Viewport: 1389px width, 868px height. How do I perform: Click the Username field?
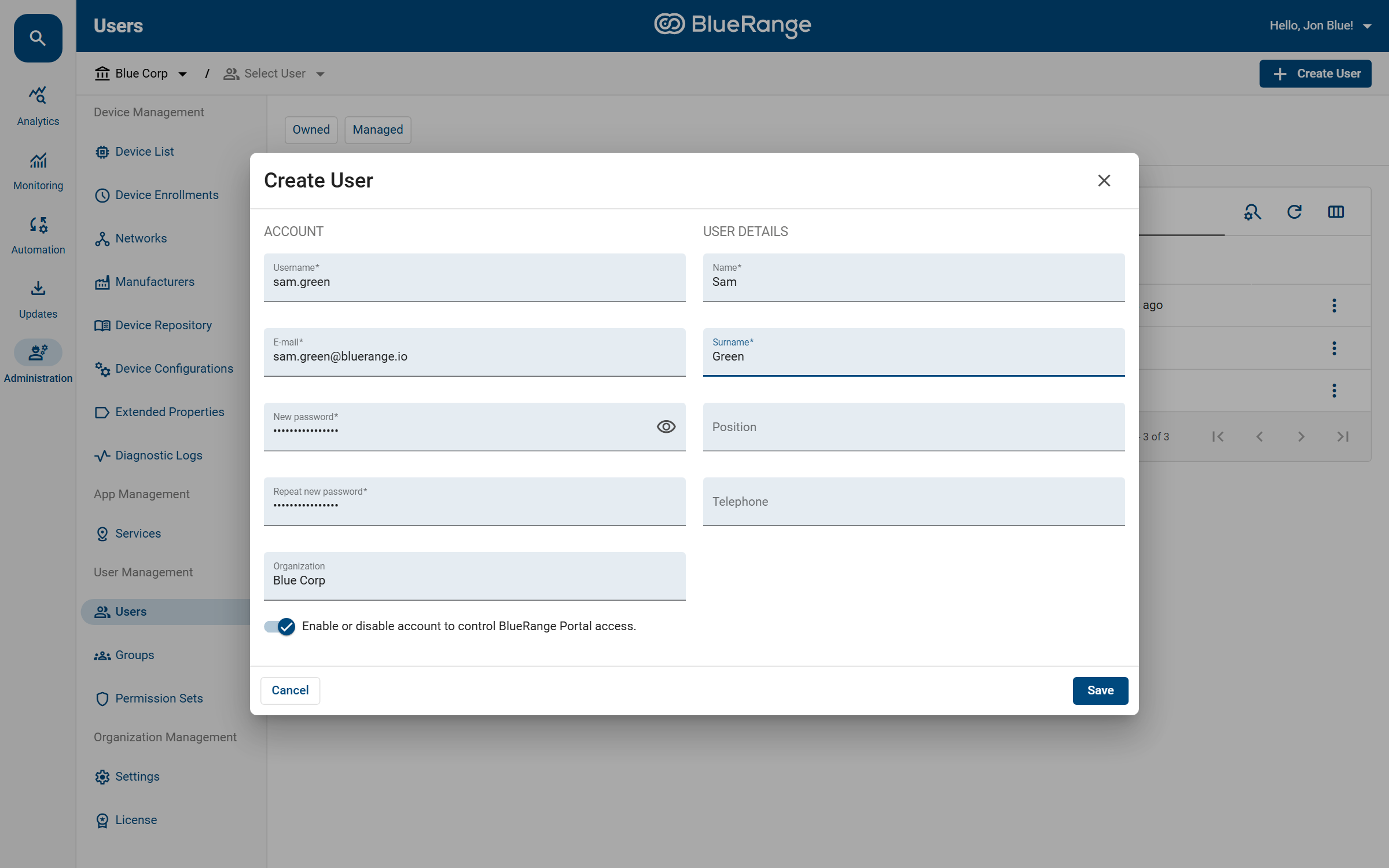(x=475, y=278)
